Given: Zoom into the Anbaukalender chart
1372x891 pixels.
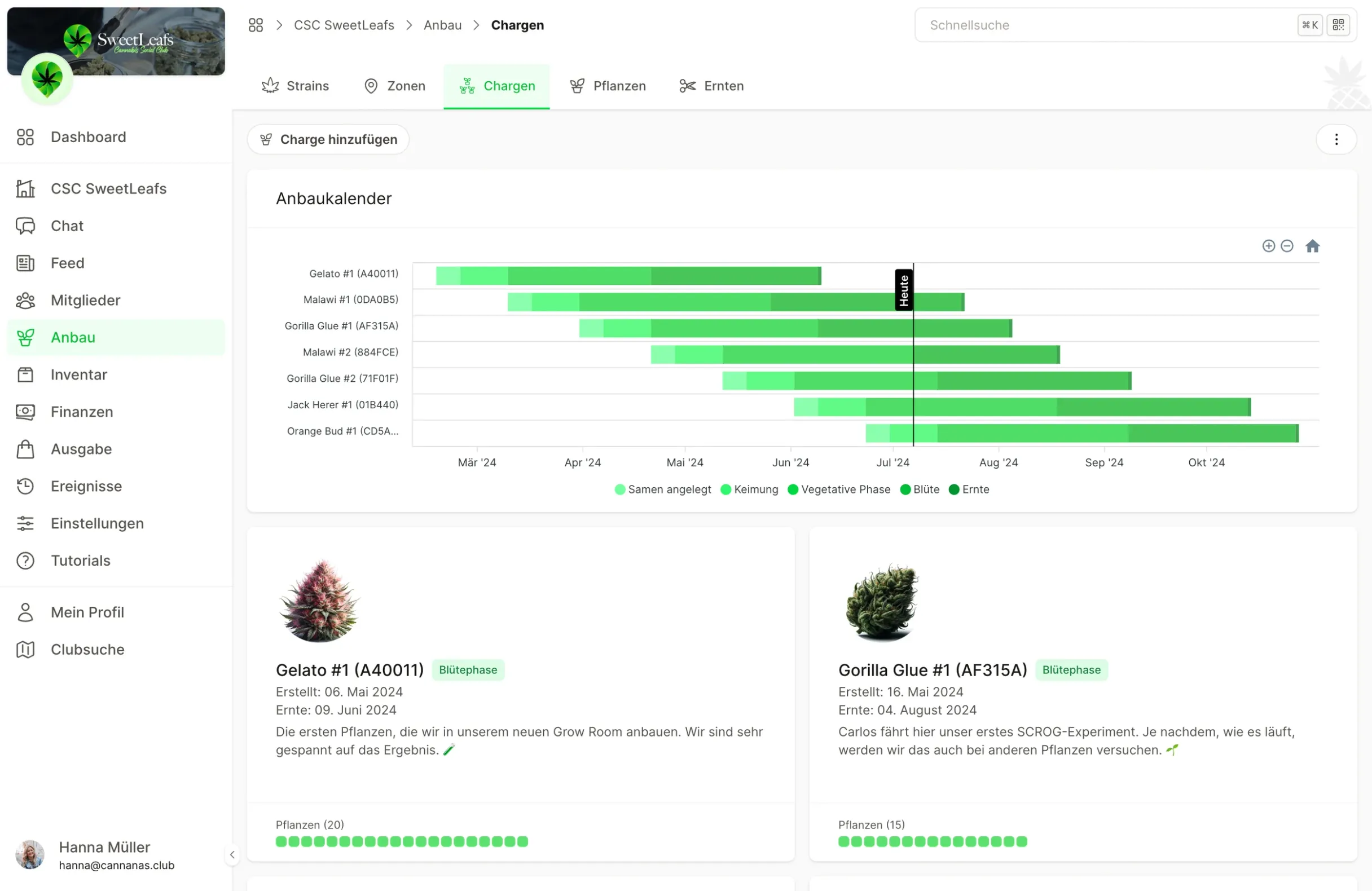Looking at the screenshot, I should coord(1268,245).
